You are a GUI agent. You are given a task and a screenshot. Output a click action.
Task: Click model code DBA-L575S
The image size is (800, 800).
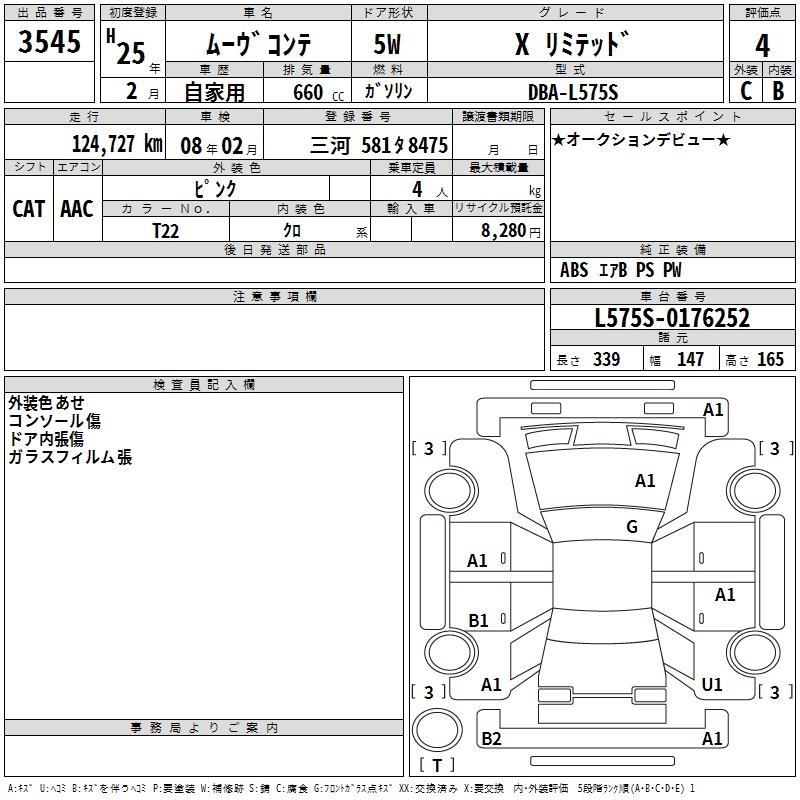pyautogui.click(x=573, y=92)
